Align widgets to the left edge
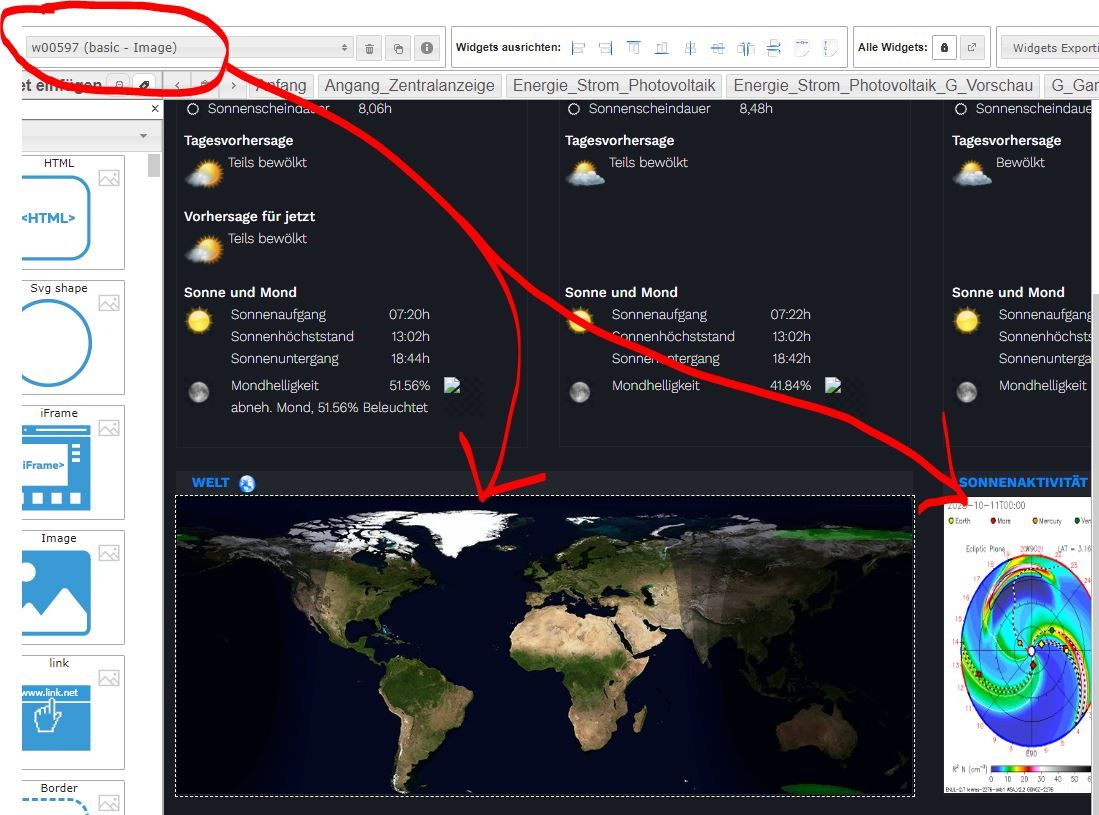Screen dimensions: 1099x815 pos(578,48)
